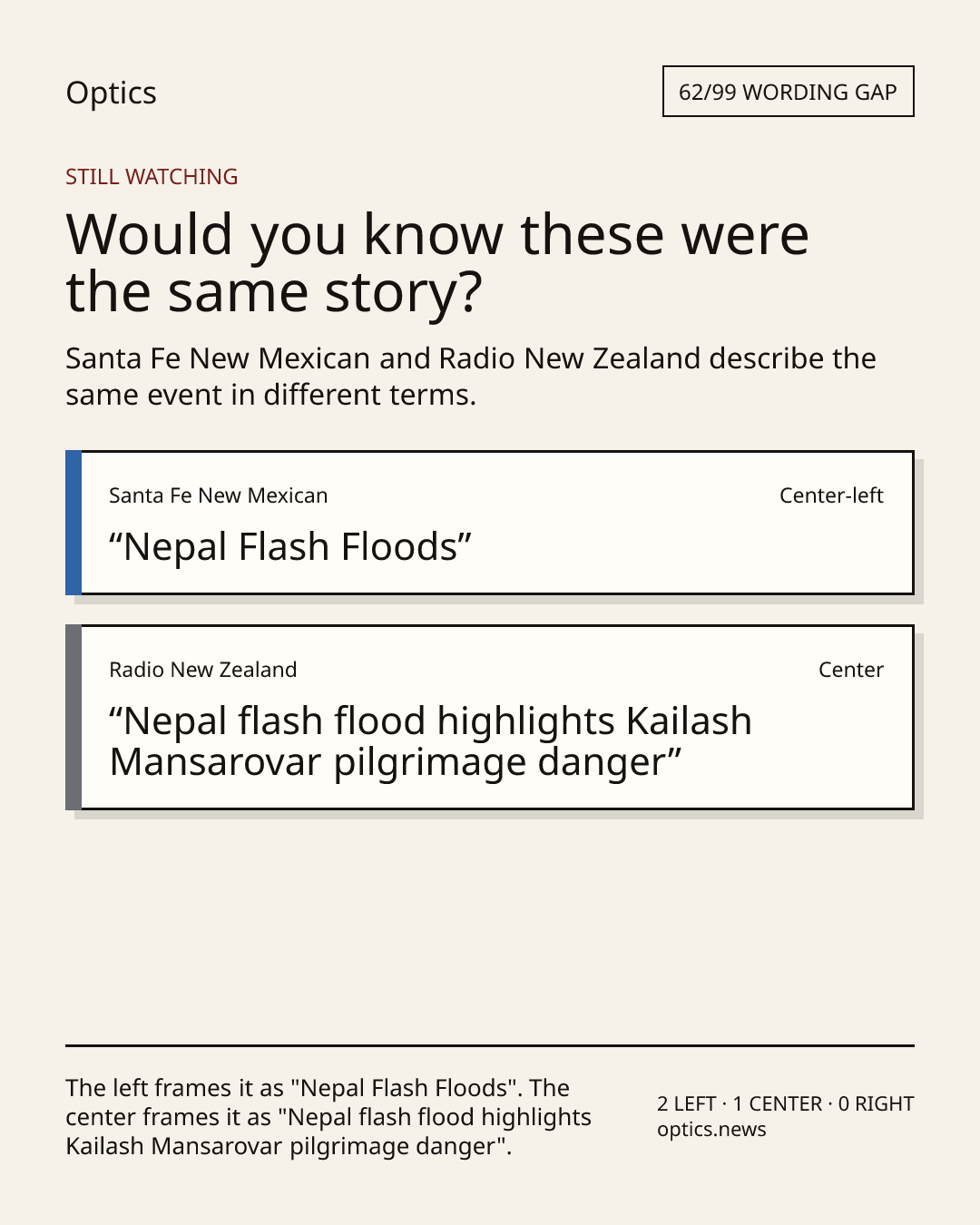Click the 62/99 WORDING GAP badge
The height and width of the screenshot is (1225, 980).
pos(788,92)
